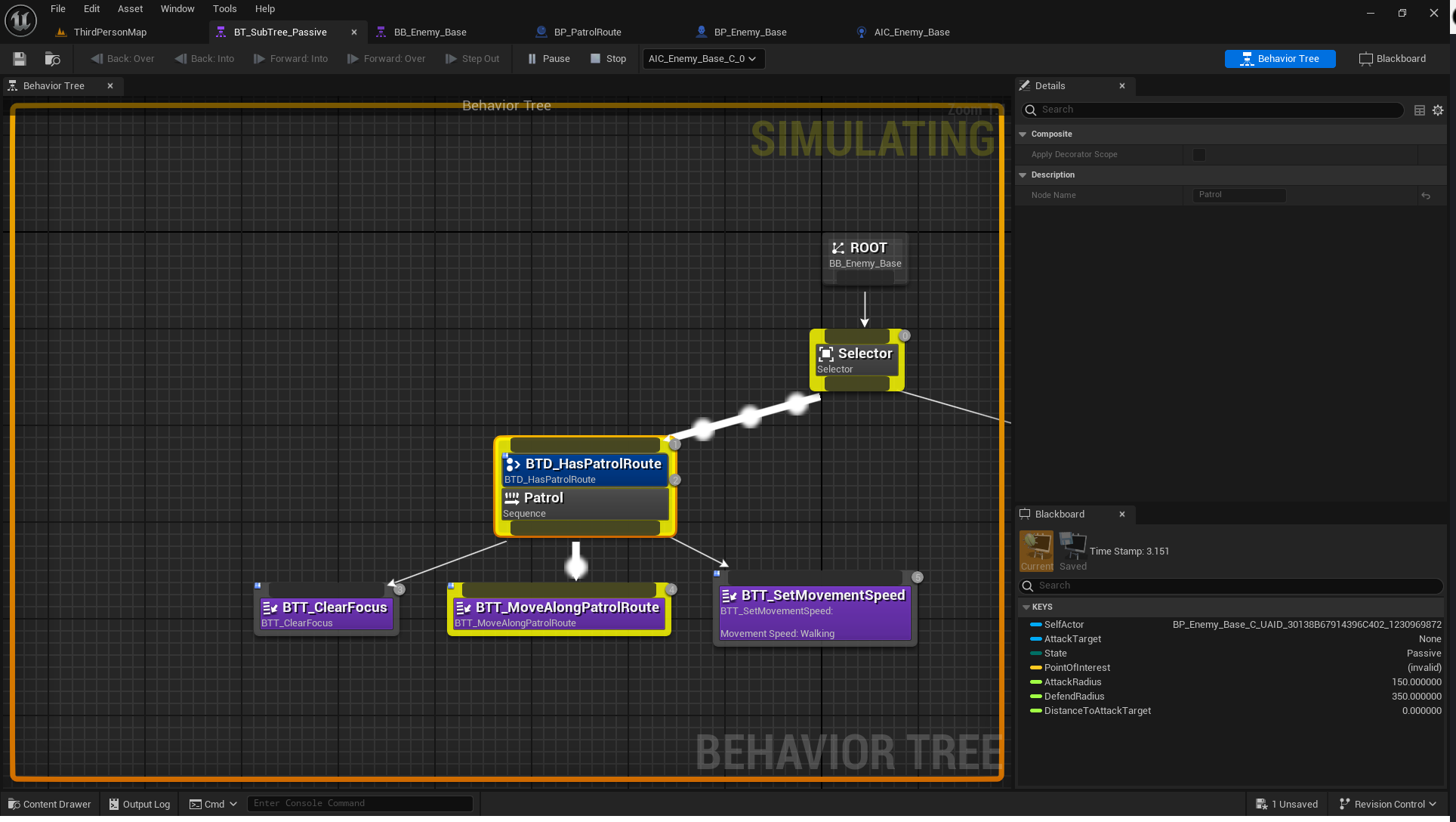Screen dimensions: 1456x822
Task: Stop the simulation
Action: (608, 59)
